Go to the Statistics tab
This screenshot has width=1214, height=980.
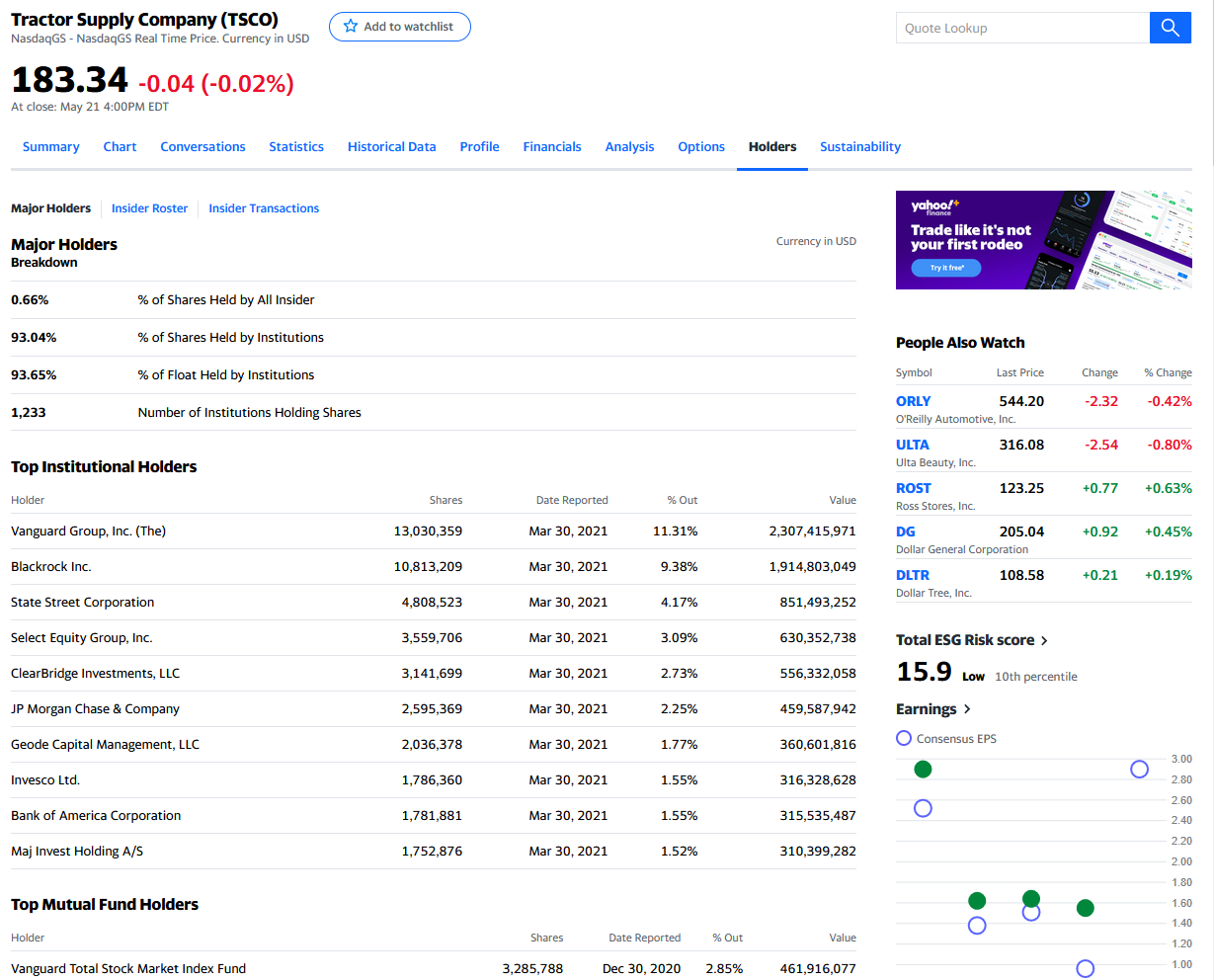click(x=296, y=146)
